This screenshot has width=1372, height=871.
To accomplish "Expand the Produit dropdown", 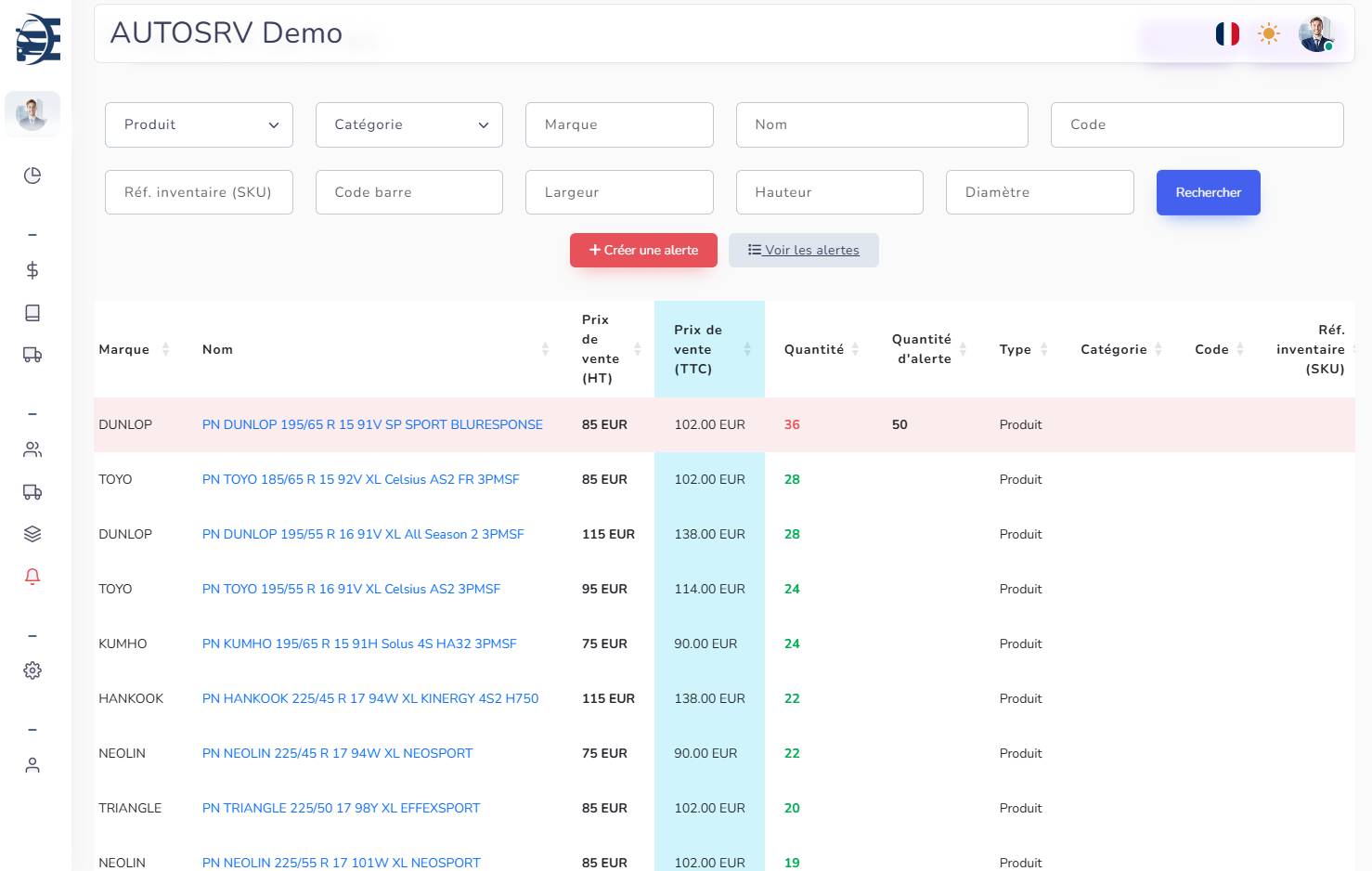I will click(x=199, y=124).
